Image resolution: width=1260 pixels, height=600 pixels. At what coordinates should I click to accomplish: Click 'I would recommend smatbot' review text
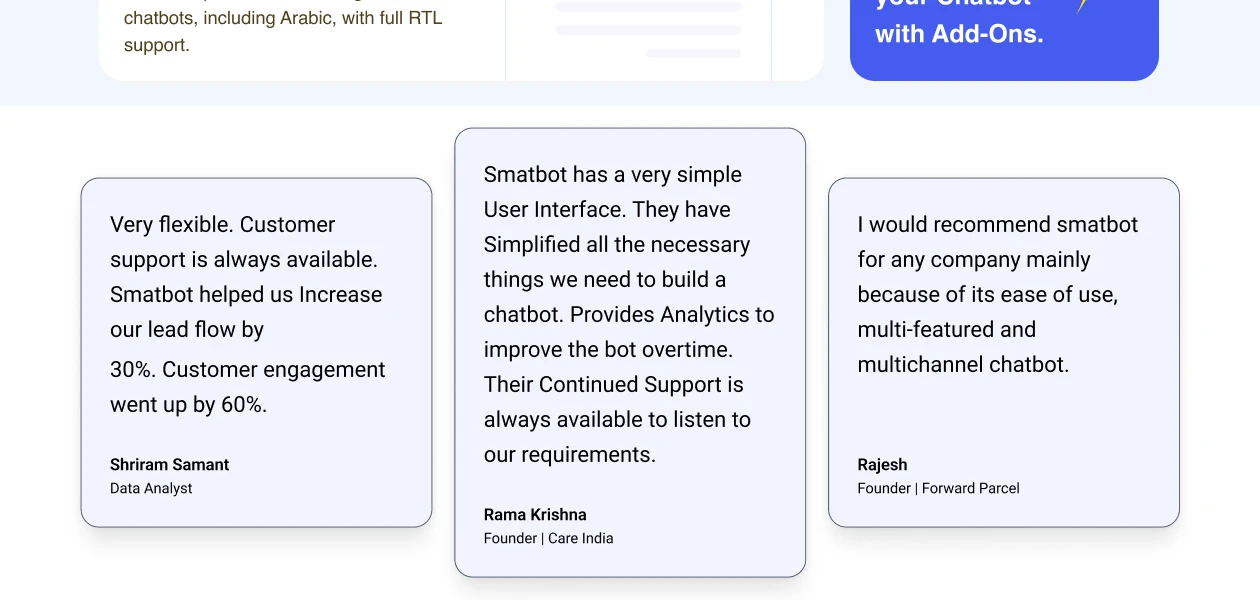click(x=997, y=225)
